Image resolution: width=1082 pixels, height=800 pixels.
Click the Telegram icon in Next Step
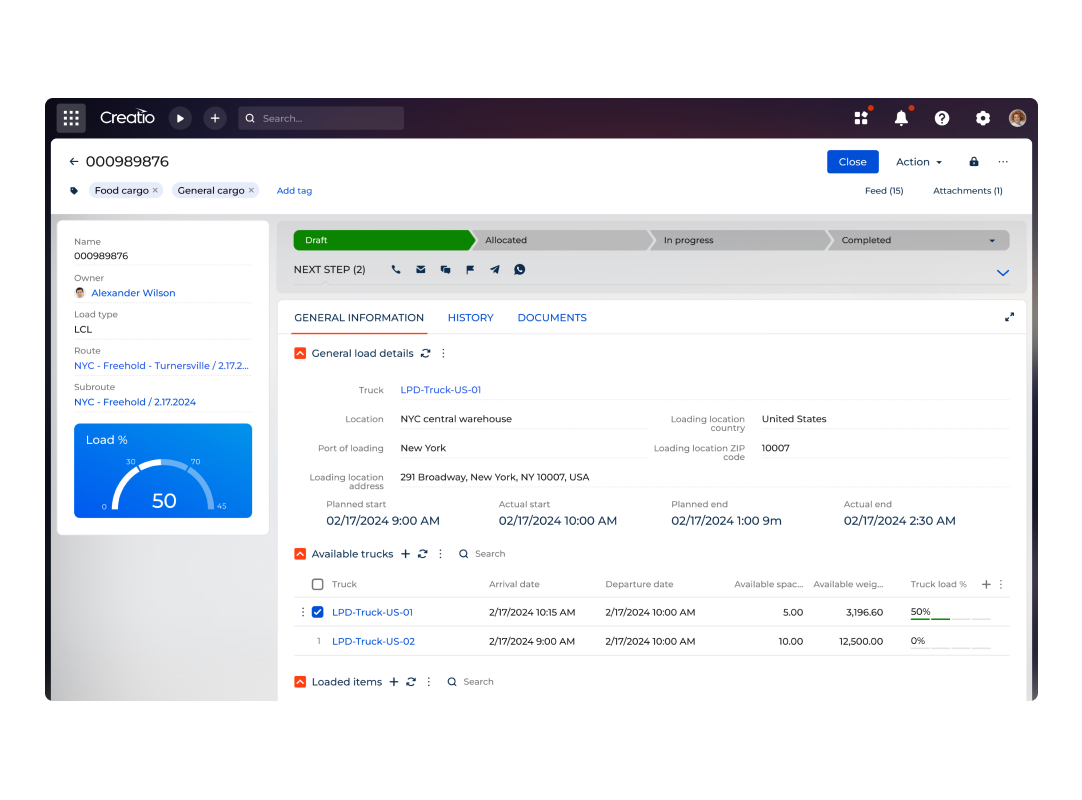[495, 270]
